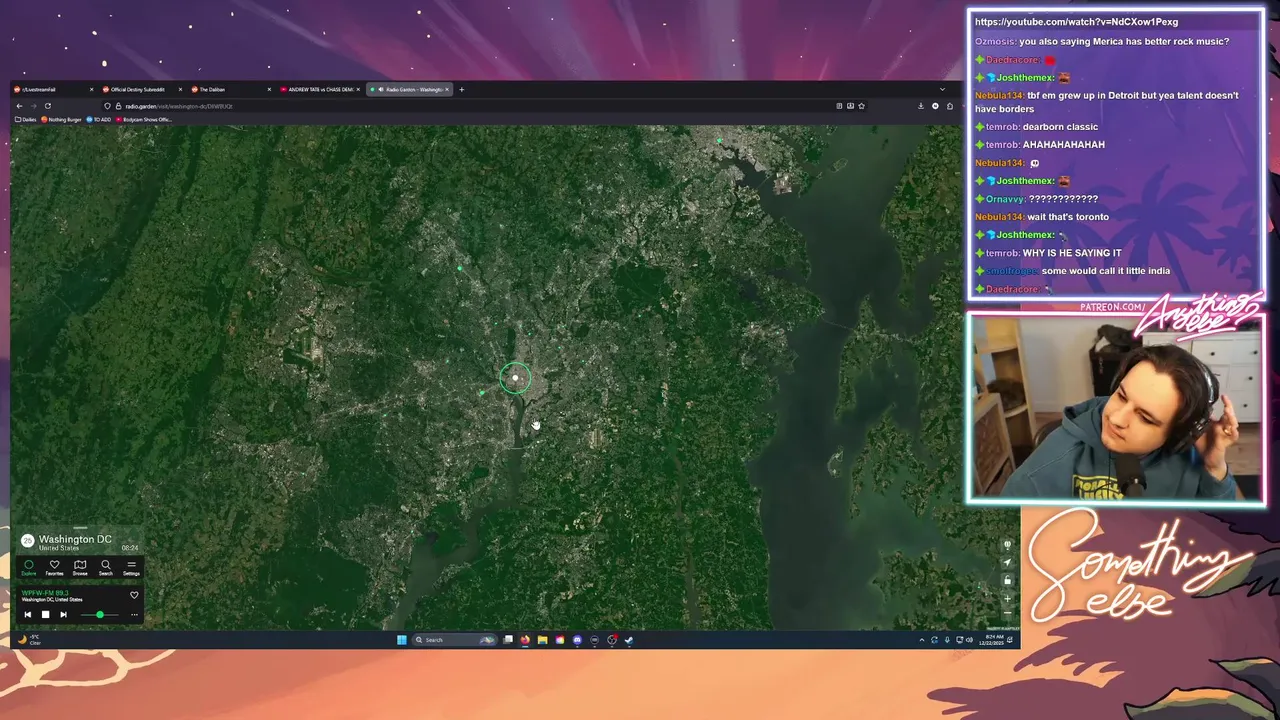Open the taskbar clock and date
This screenshot has width=1280, height=720.
tap(990, 640)
